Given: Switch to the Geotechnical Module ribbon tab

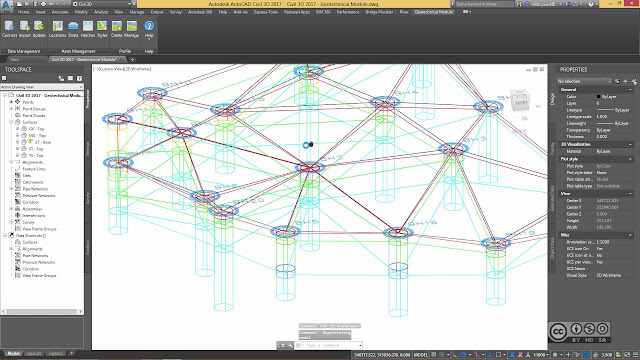Looking at the screenshot, I should (433, 12).
